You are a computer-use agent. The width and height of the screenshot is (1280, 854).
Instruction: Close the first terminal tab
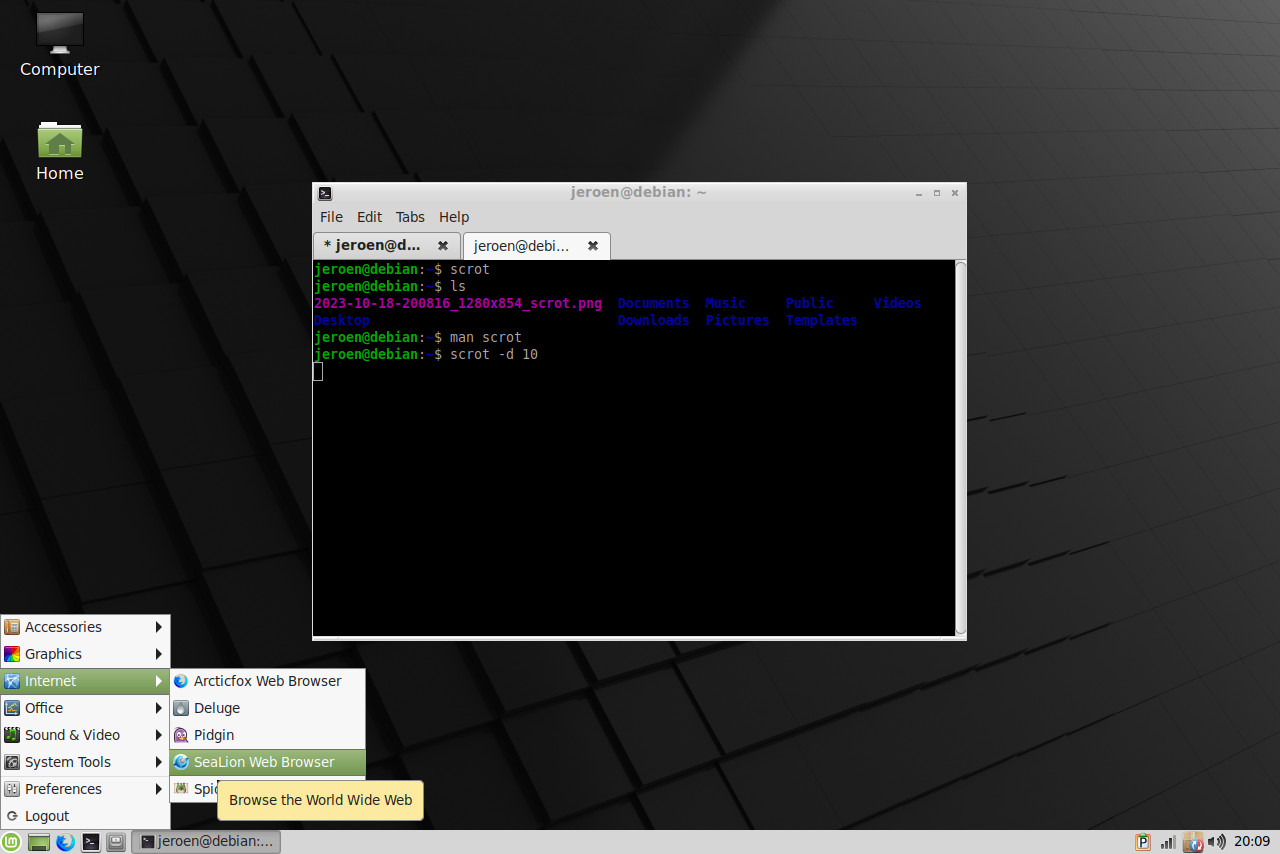pyautogui.click(x=443, y=246)
